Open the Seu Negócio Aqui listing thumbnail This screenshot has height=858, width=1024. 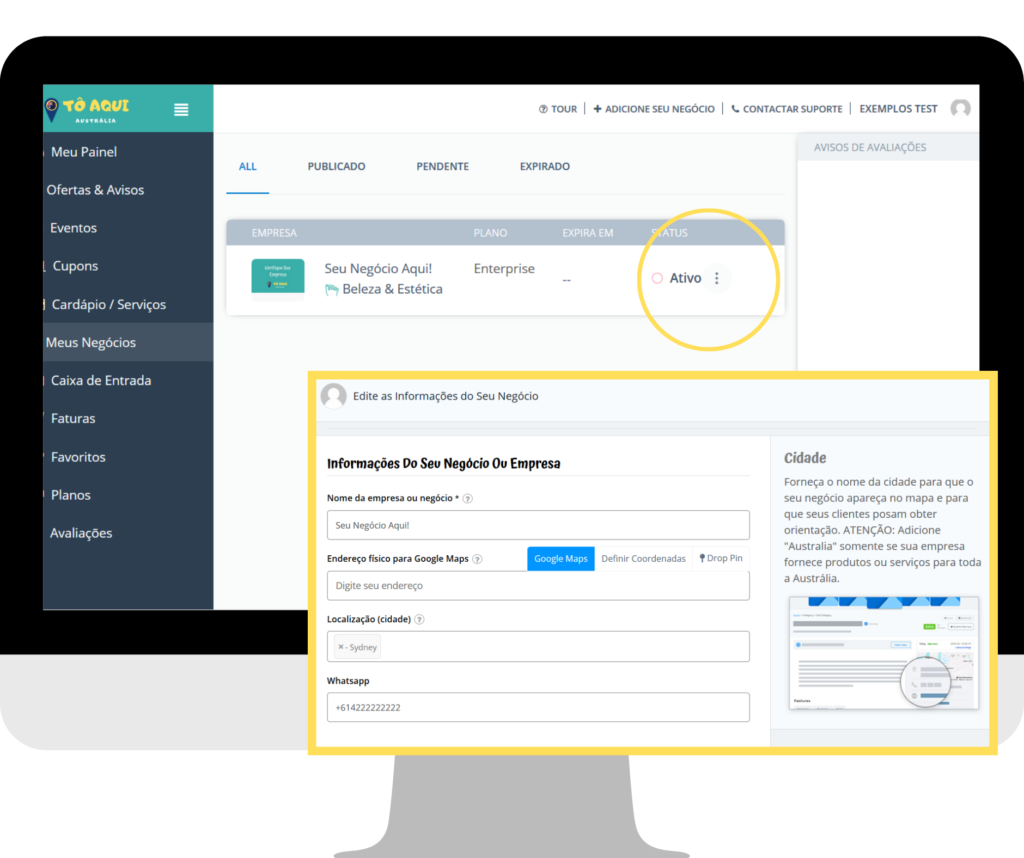278,276
